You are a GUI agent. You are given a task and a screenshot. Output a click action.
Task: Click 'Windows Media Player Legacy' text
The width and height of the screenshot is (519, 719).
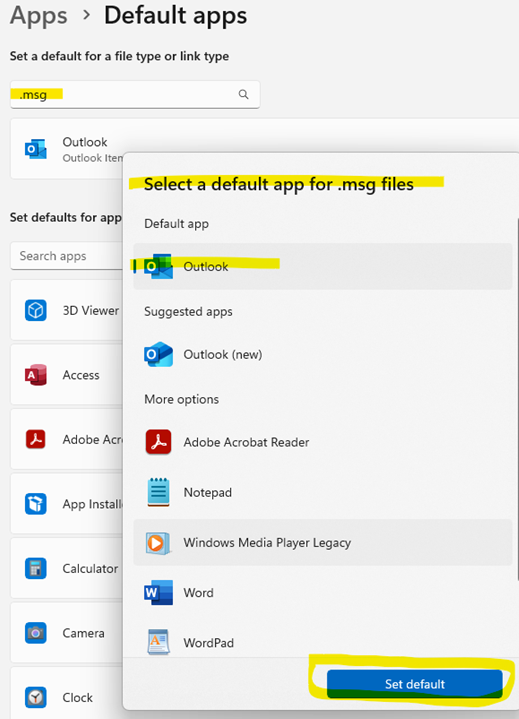point(267,543)
